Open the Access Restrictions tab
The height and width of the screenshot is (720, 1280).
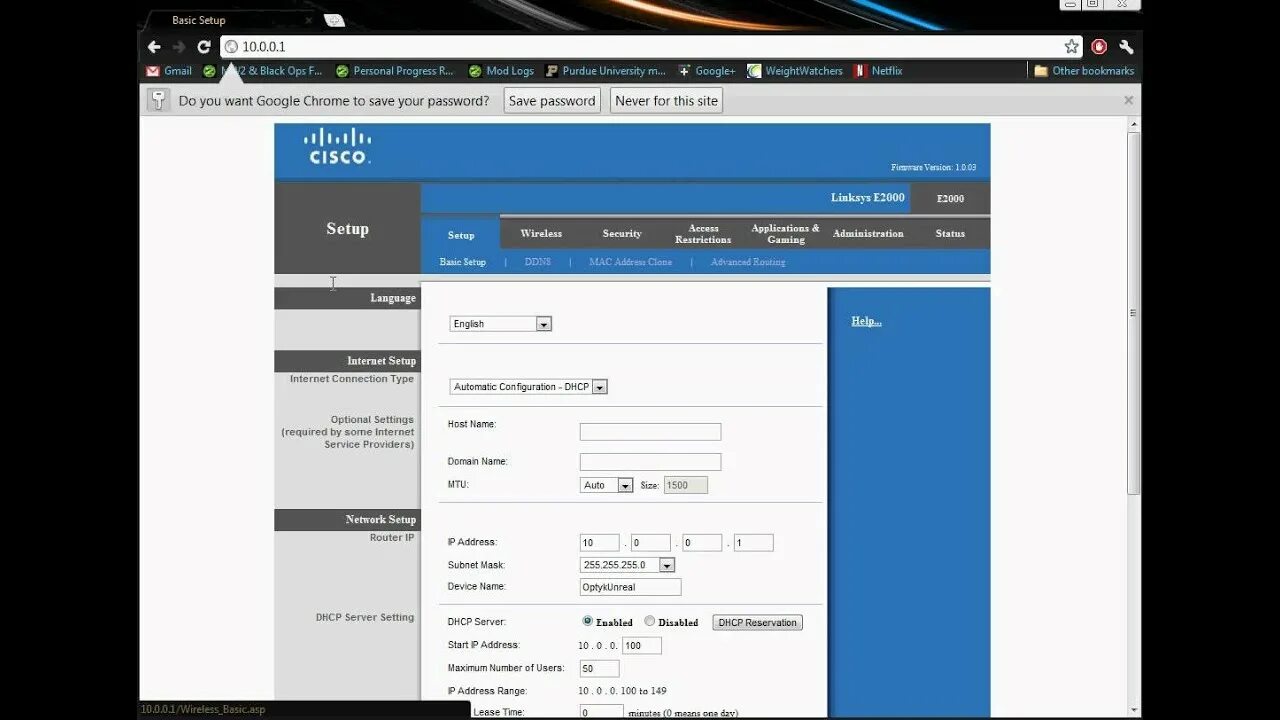point(703,234)
